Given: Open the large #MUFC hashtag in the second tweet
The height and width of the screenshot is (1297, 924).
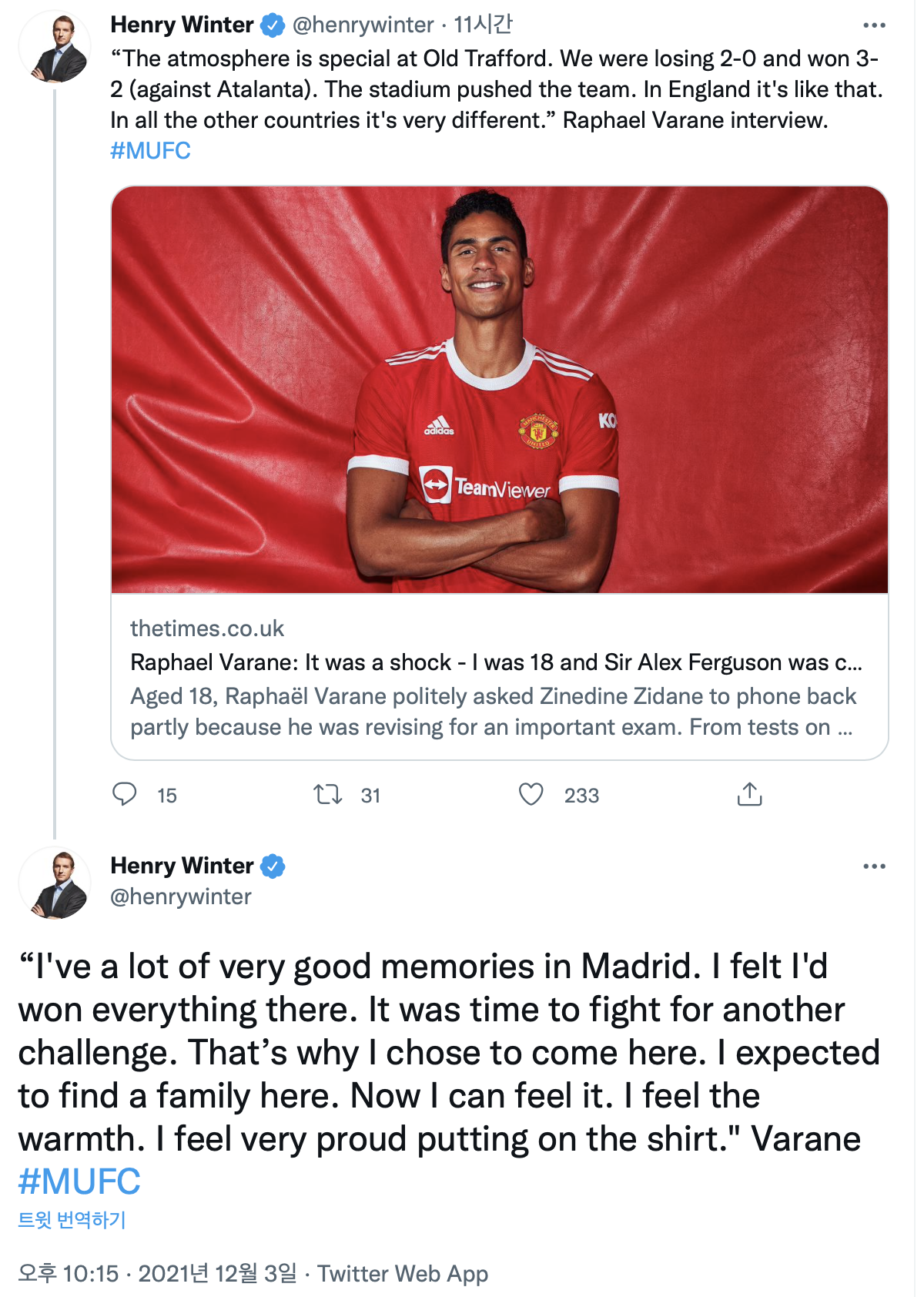Looking at the screenshot, I should click(x=79, y=1181).
